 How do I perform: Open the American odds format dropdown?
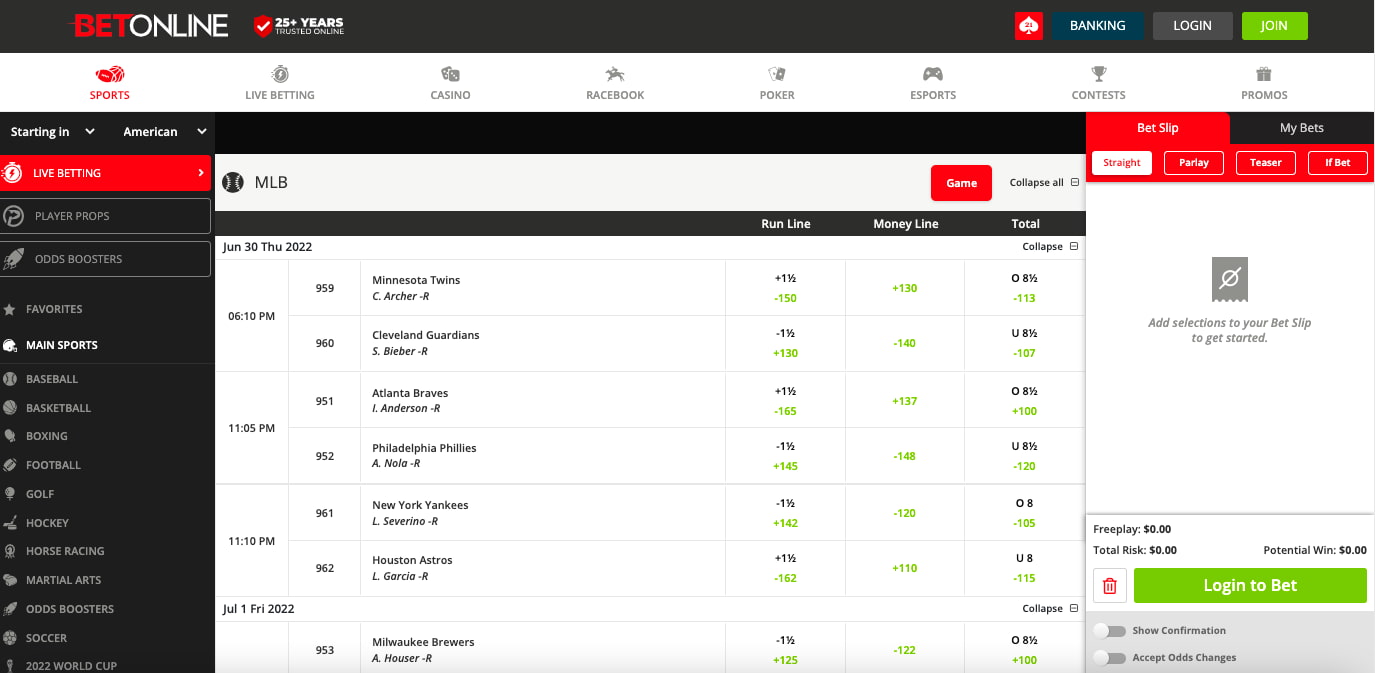point(164,132)
